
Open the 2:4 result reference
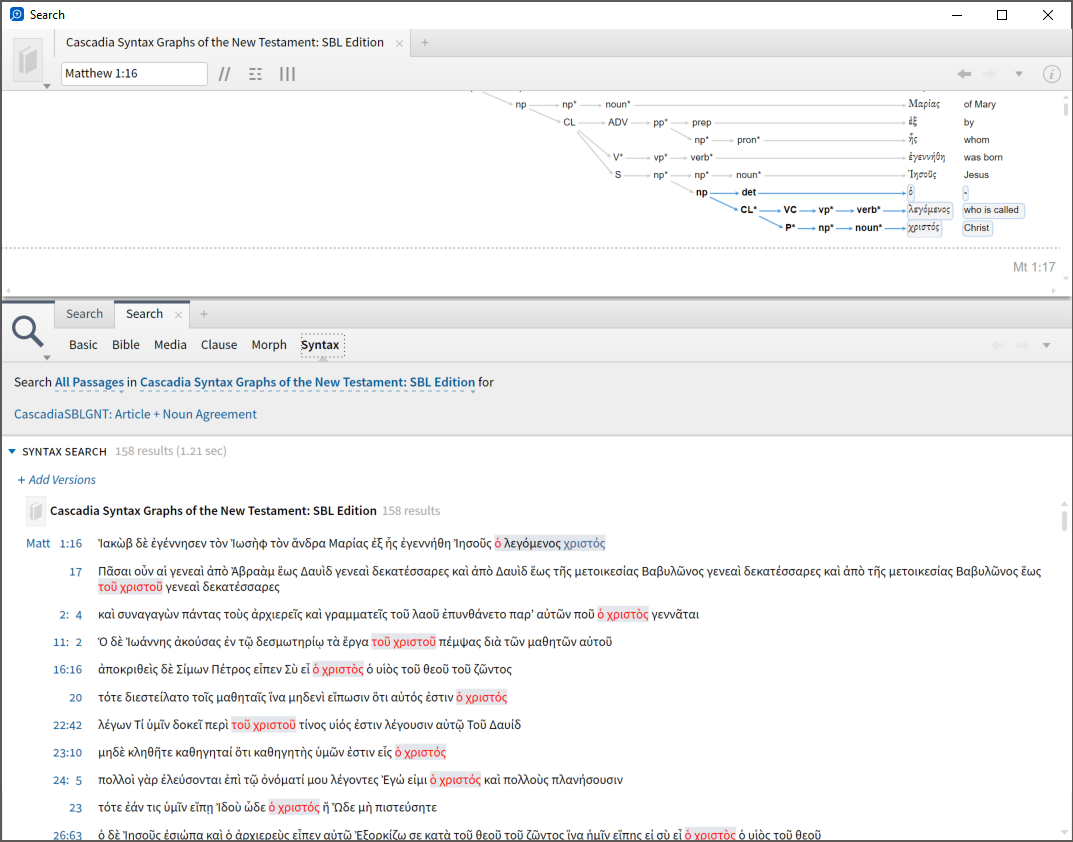[x=70, y=615]
